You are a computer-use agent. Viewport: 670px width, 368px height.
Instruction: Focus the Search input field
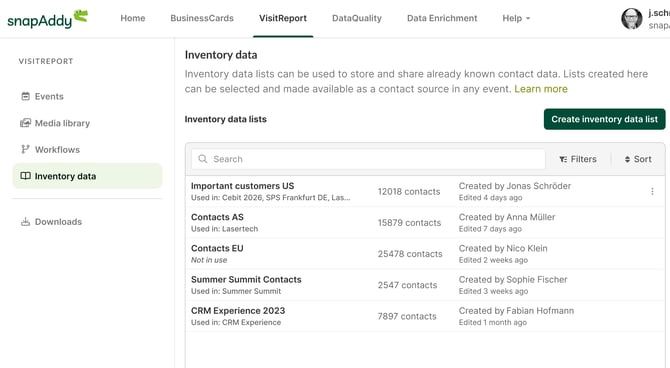[x=368, y=159]
